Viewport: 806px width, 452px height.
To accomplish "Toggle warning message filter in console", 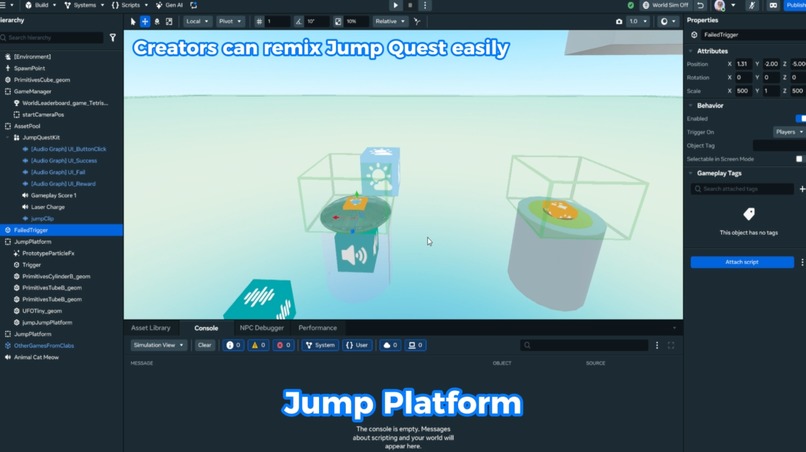I will click(258, 346).
